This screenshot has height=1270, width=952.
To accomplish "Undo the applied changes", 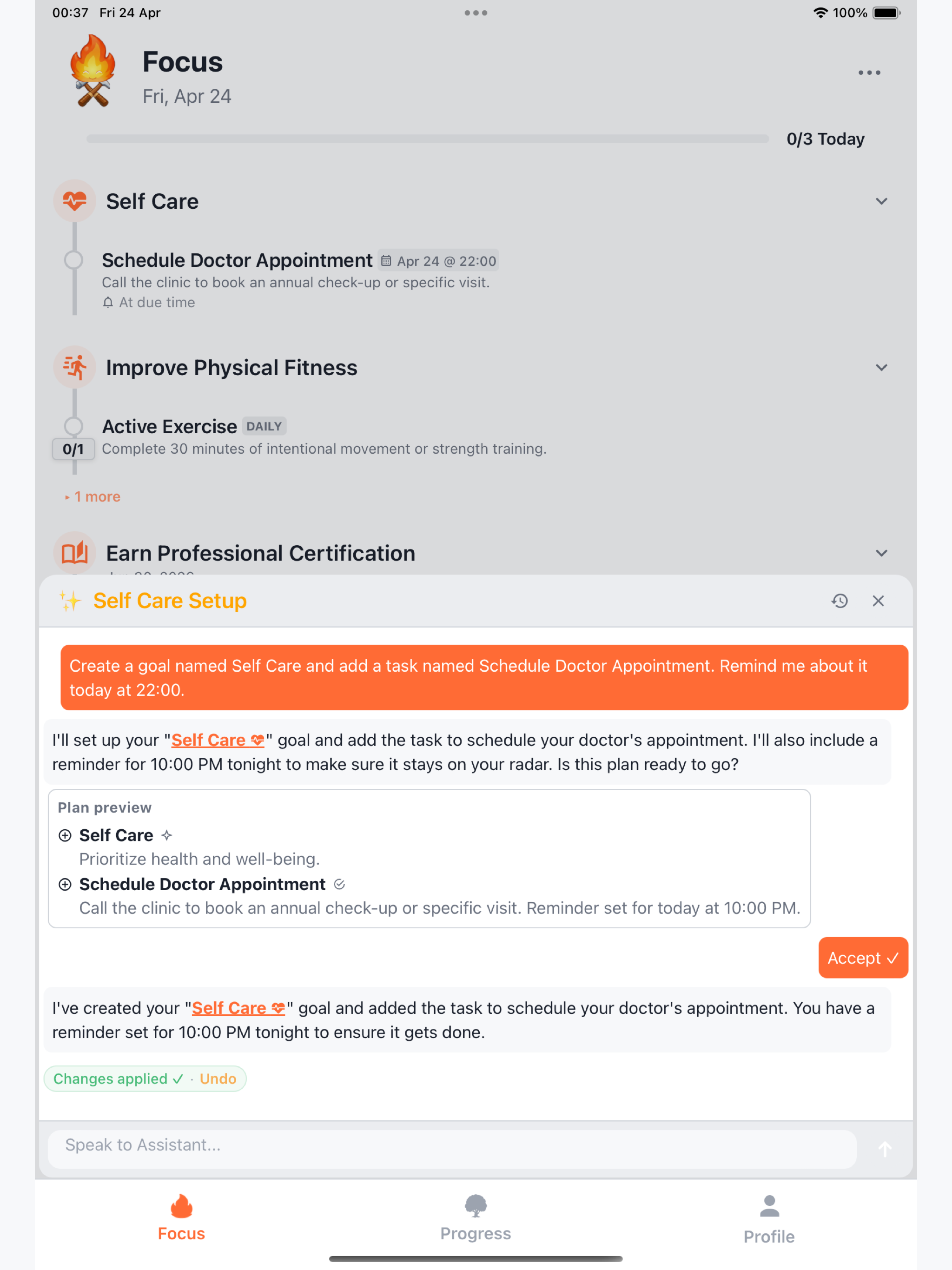I will point(218,1078).
